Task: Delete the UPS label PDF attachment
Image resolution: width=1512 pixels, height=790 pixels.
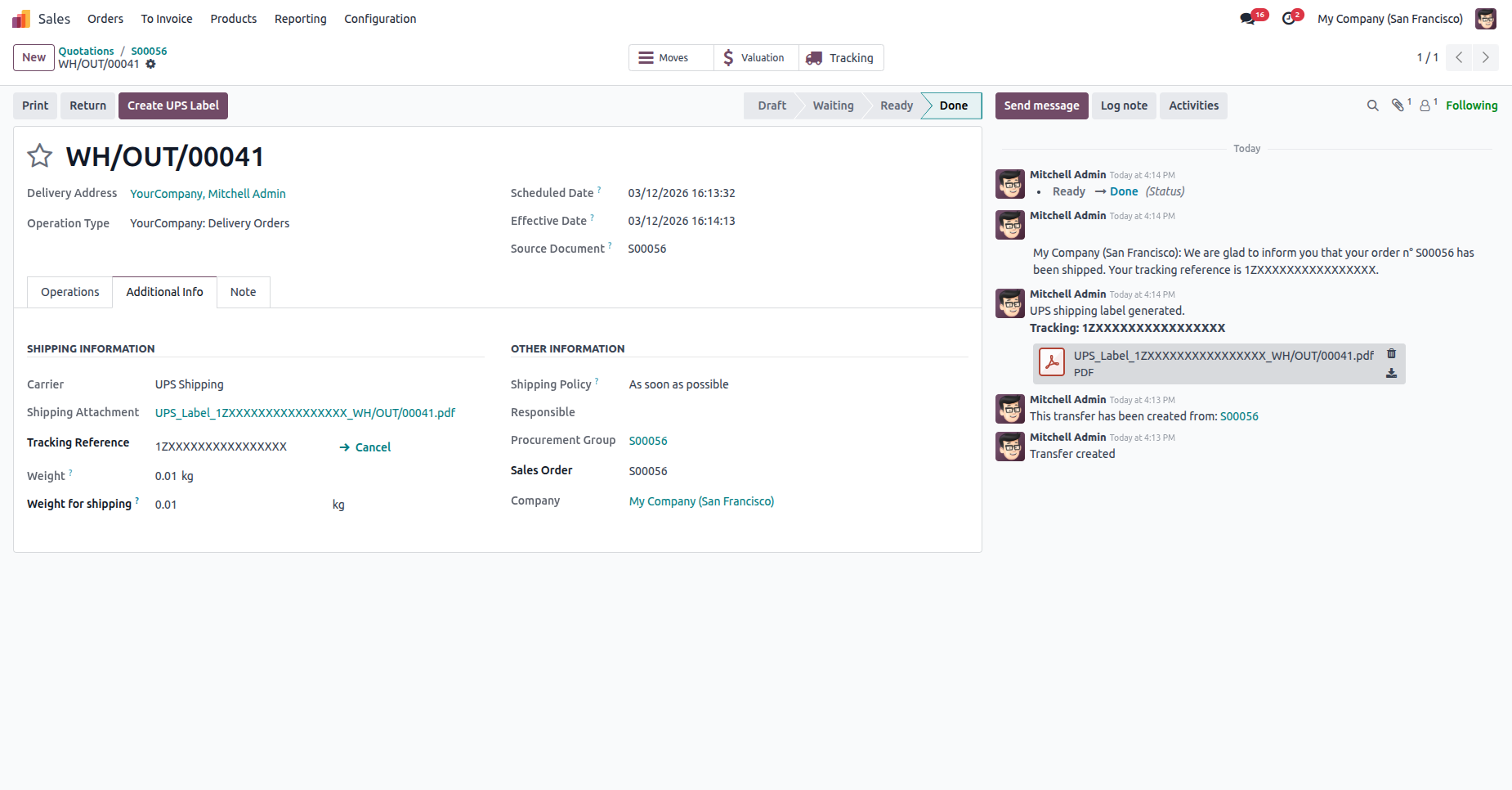Action: 1391,354
